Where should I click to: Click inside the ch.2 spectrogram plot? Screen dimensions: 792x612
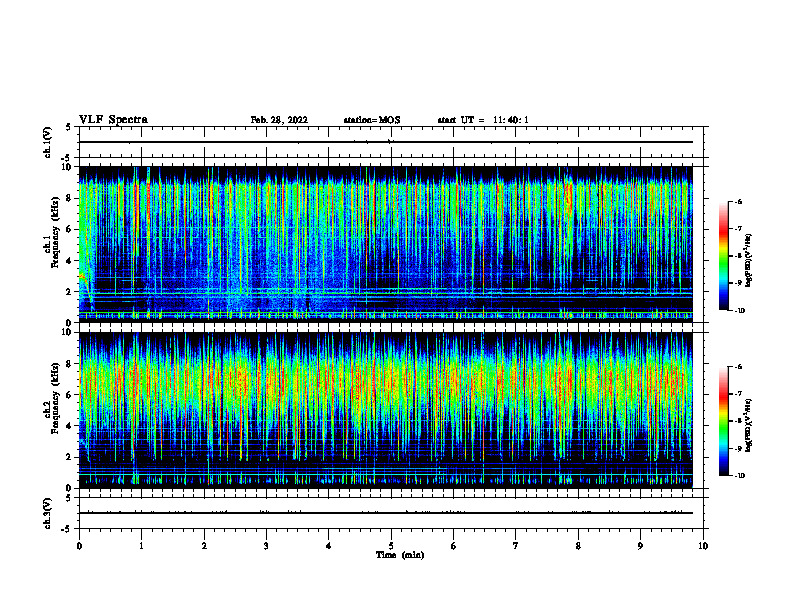pos(385,410)
